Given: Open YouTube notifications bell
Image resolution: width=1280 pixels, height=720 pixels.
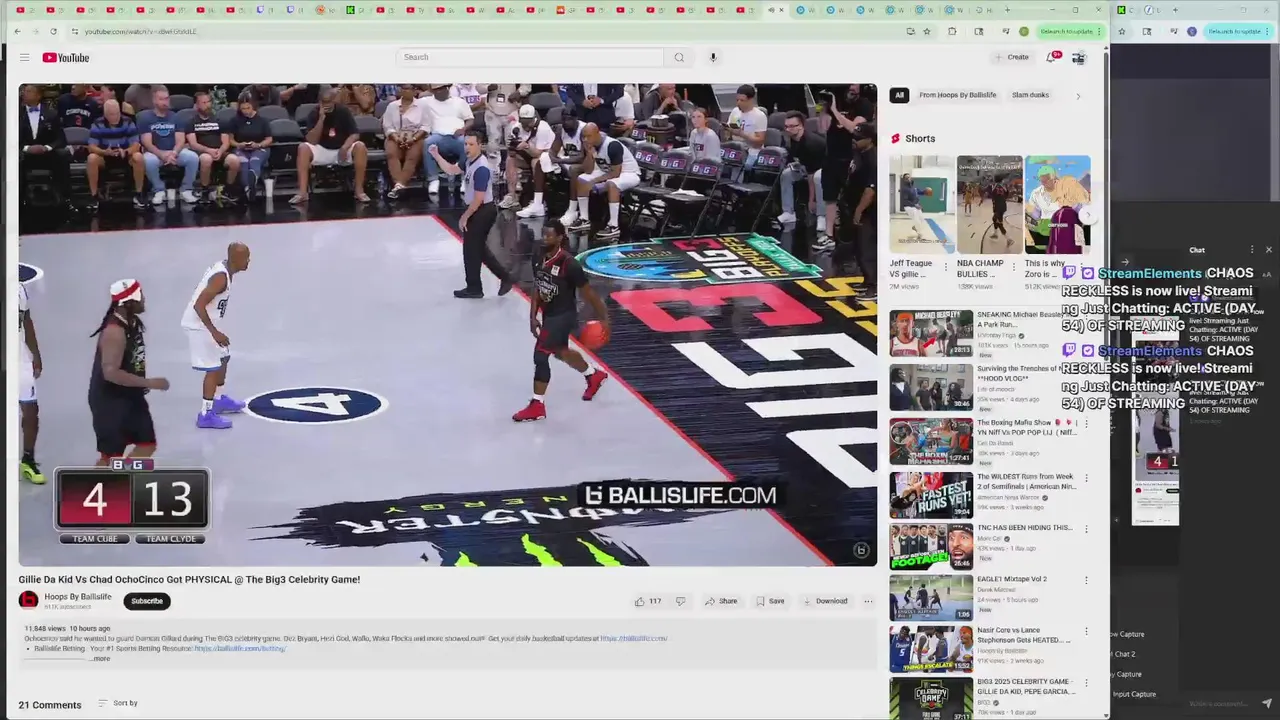Looking at the screenshot, I should click(1051, 57).
